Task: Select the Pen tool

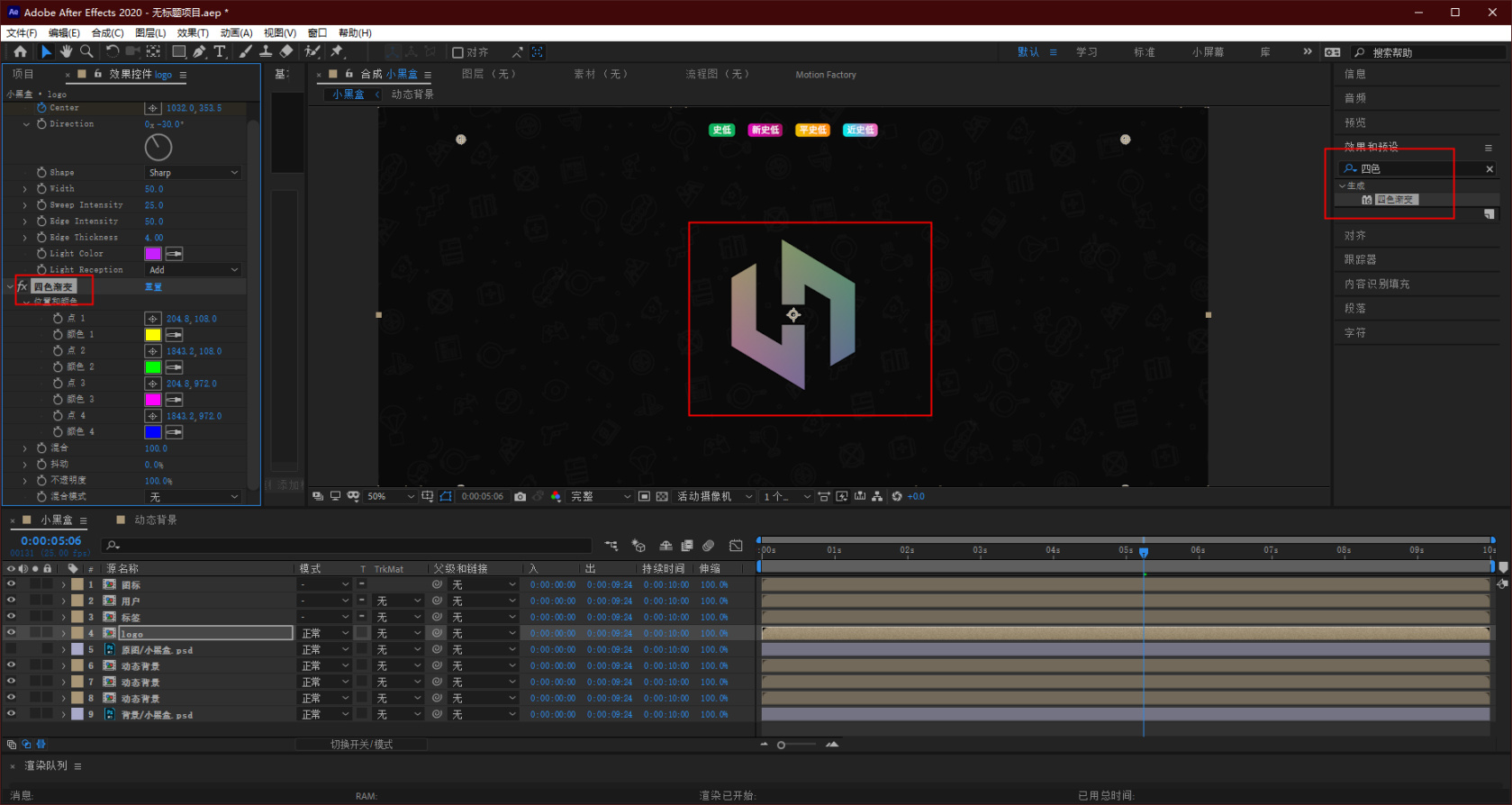Action: (x=199, y=52)
